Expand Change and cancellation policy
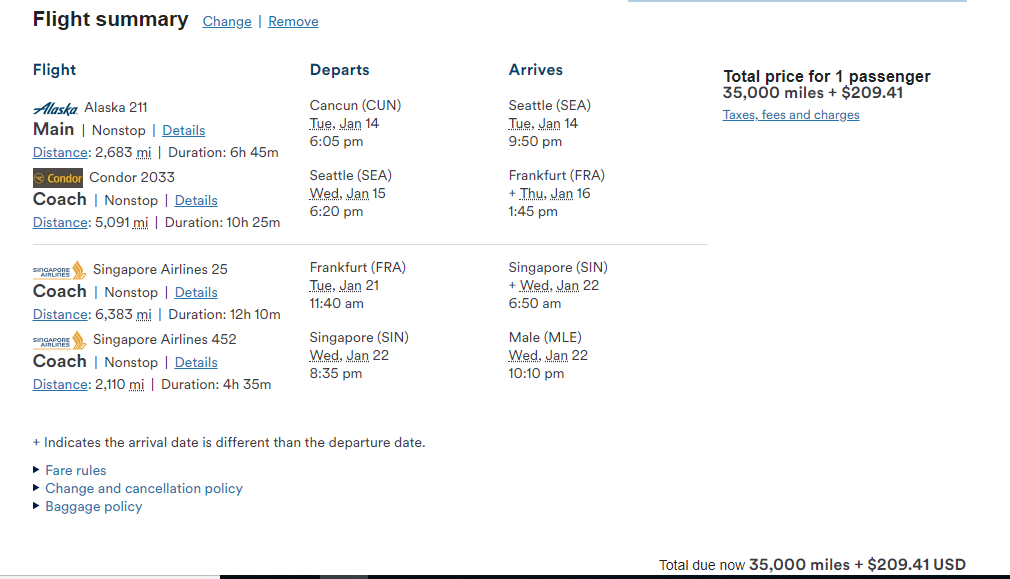The image size is (1010, 579). click(x=143, y=488)
